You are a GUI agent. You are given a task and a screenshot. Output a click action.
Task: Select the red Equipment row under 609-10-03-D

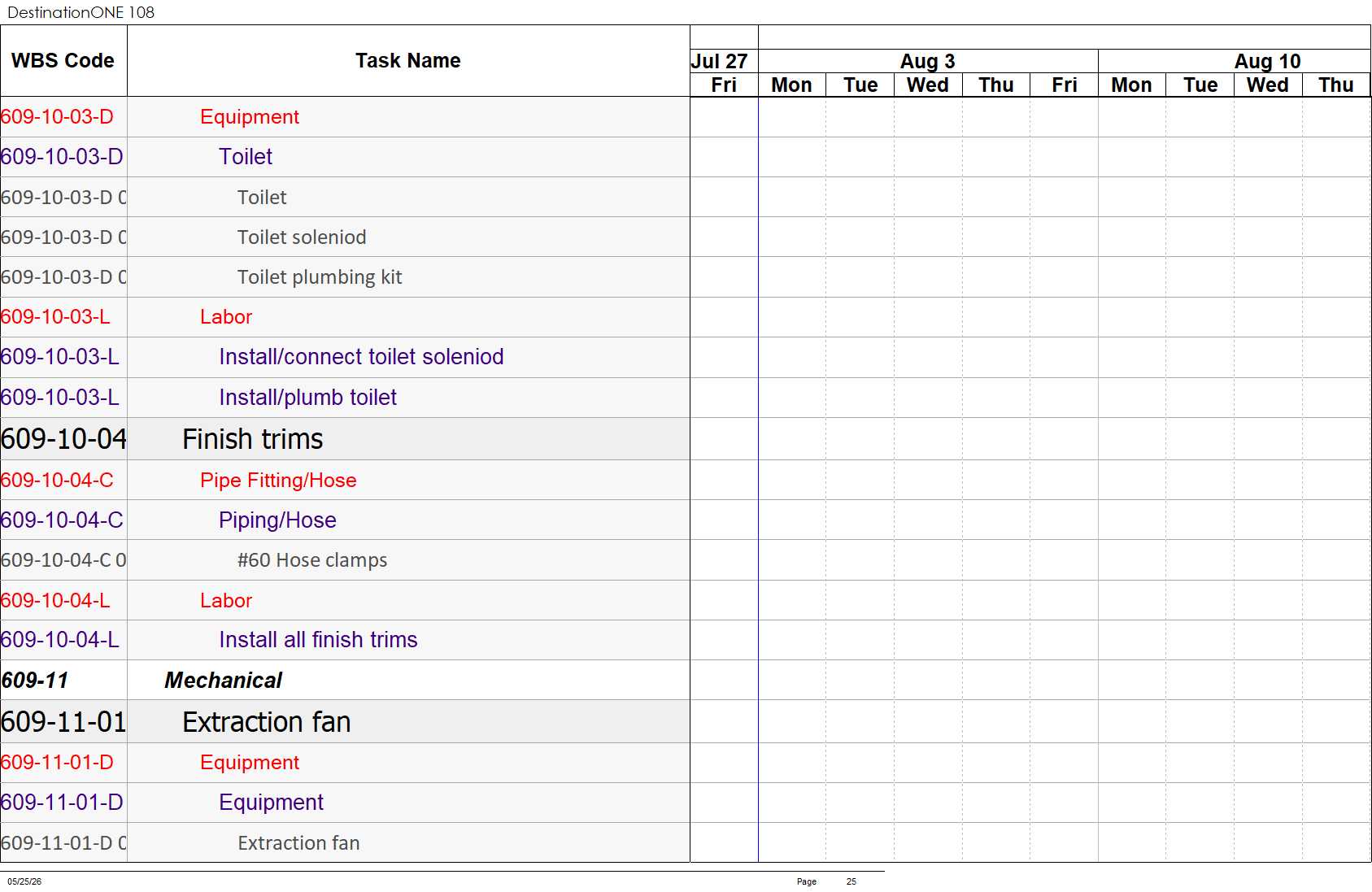[x=345, y=117]
